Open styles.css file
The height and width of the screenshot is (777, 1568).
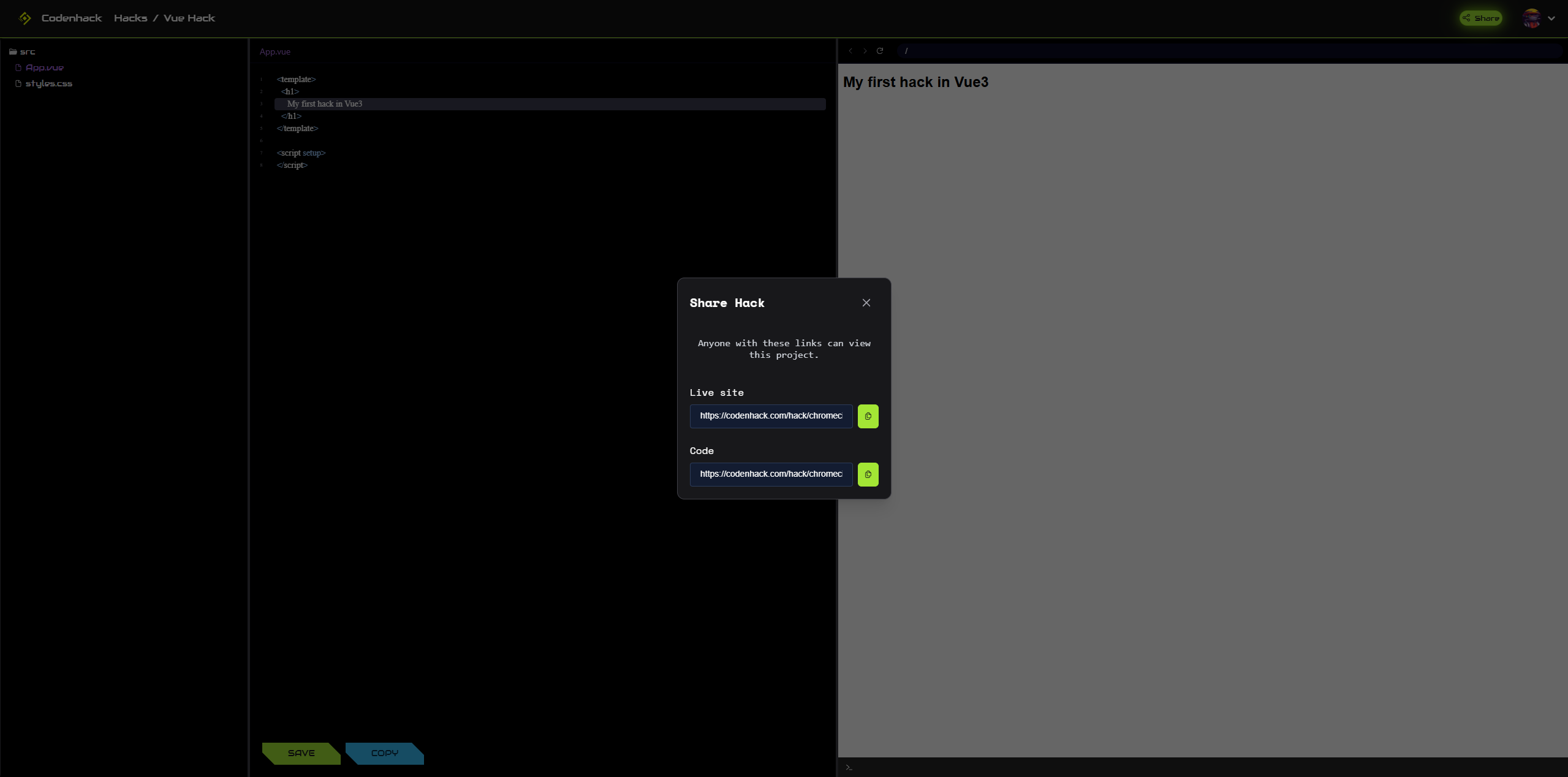coord(48,83)
